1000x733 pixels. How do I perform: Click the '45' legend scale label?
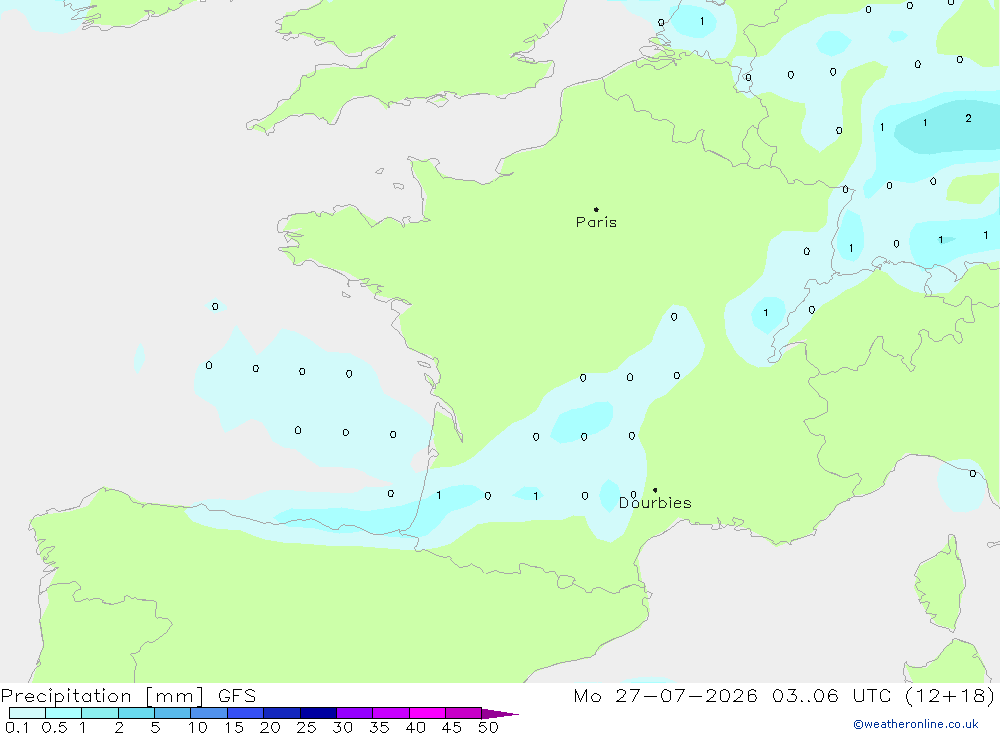pyautogui.click(x=452, y=727)
